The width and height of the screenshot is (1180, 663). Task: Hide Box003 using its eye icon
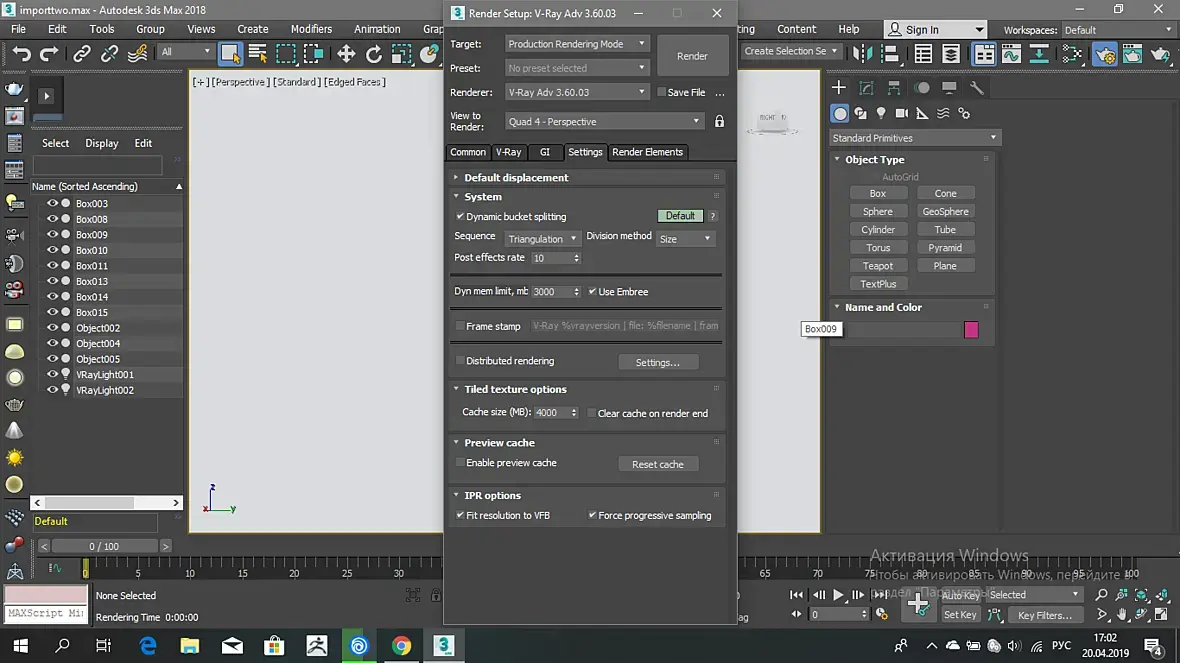52,204
